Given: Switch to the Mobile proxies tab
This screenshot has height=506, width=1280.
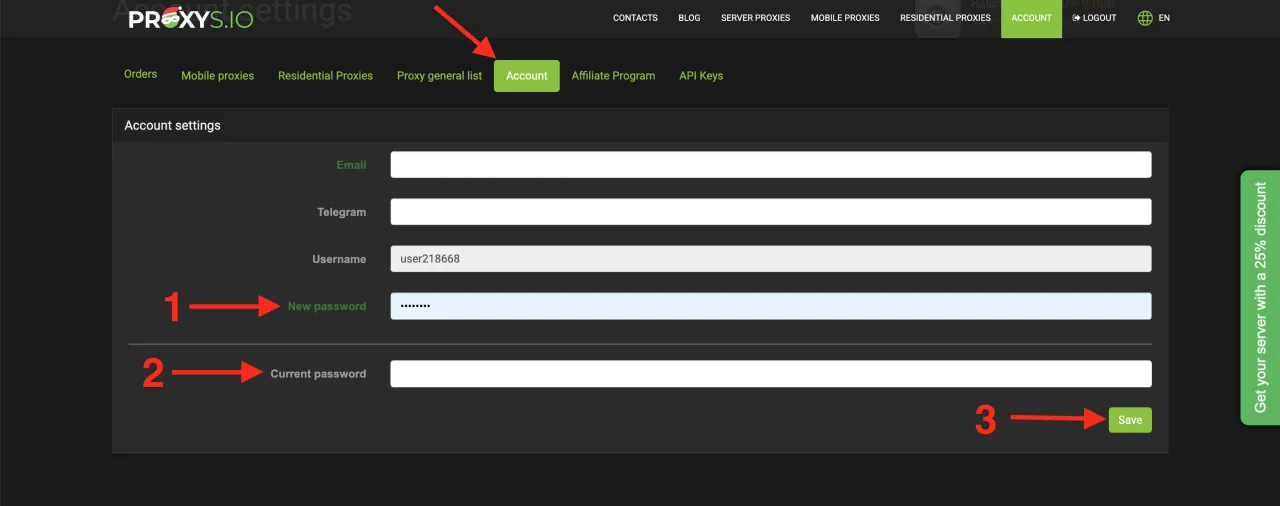Looking at the screenshot, I should click(217, 76).
